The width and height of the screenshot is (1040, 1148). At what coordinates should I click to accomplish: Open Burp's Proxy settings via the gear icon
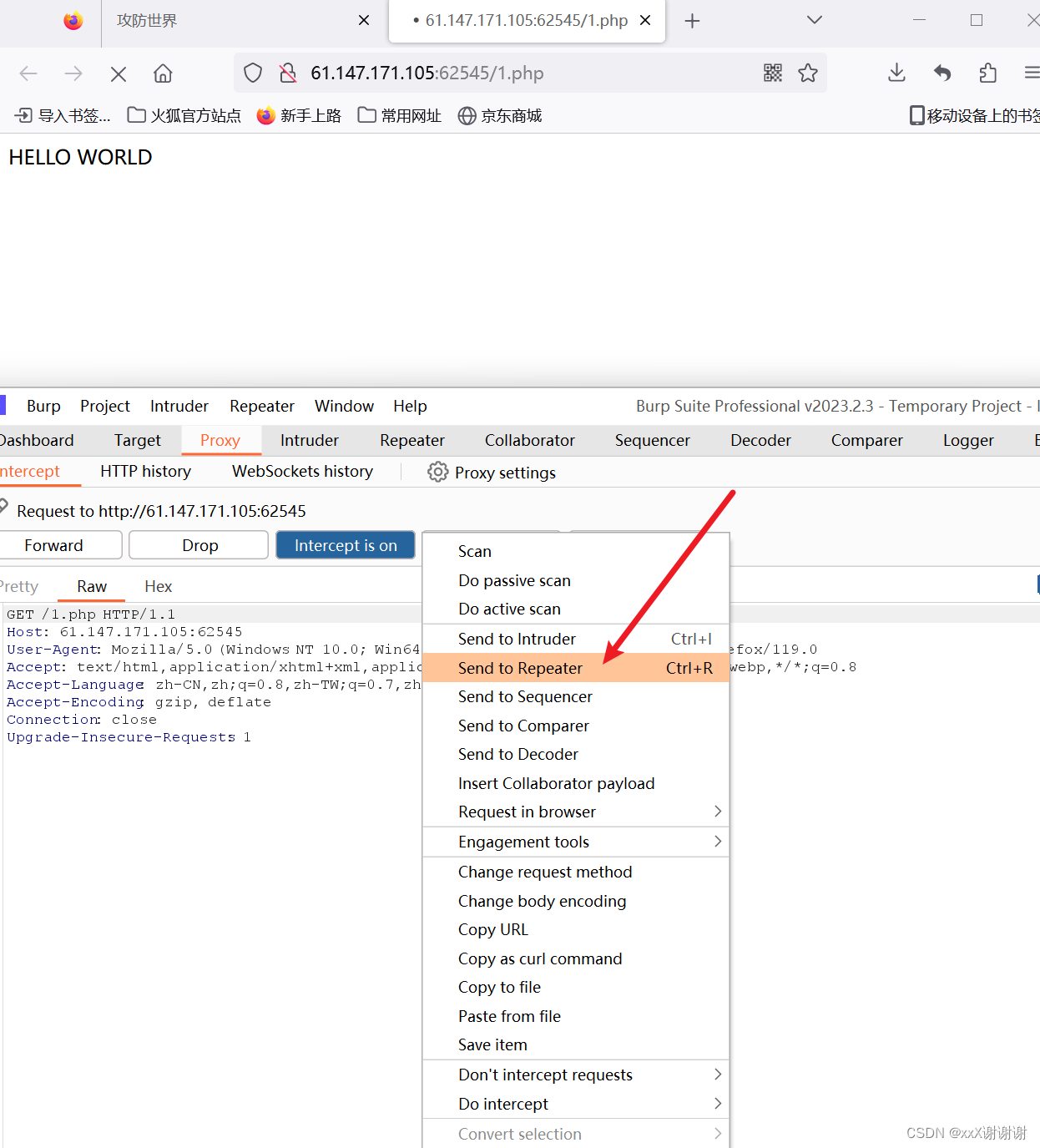[437, 472]
